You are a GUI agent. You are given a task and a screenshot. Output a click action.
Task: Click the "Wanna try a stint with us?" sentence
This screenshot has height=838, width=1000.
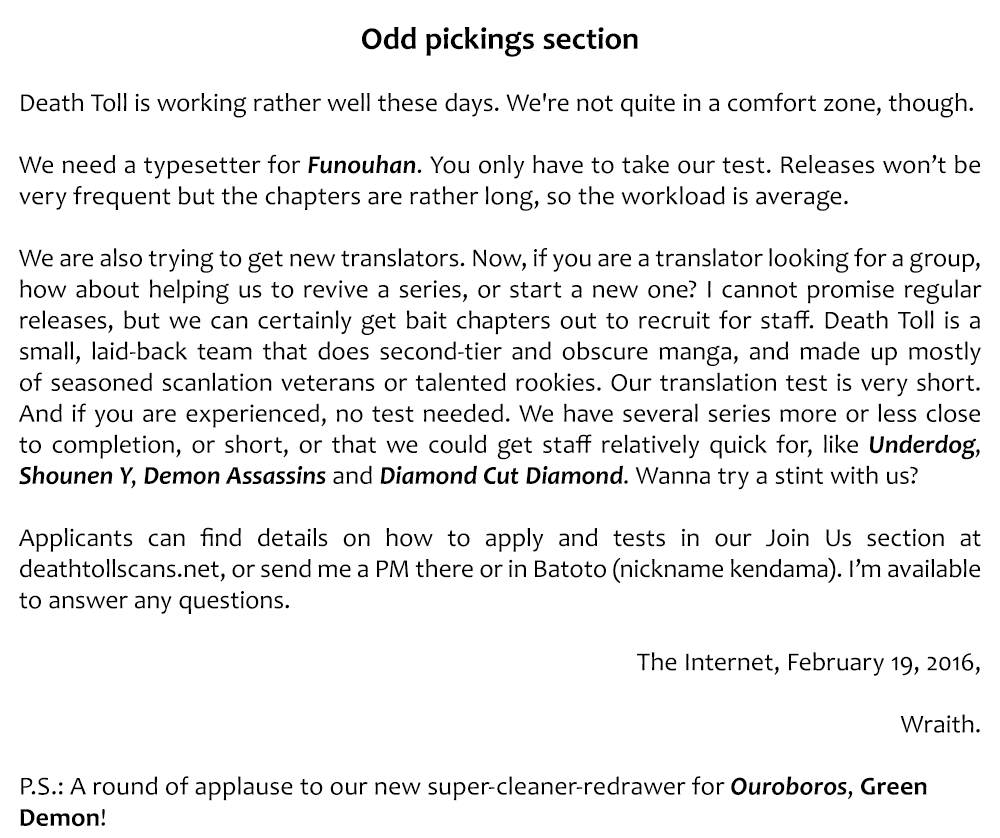pos(776,475)
